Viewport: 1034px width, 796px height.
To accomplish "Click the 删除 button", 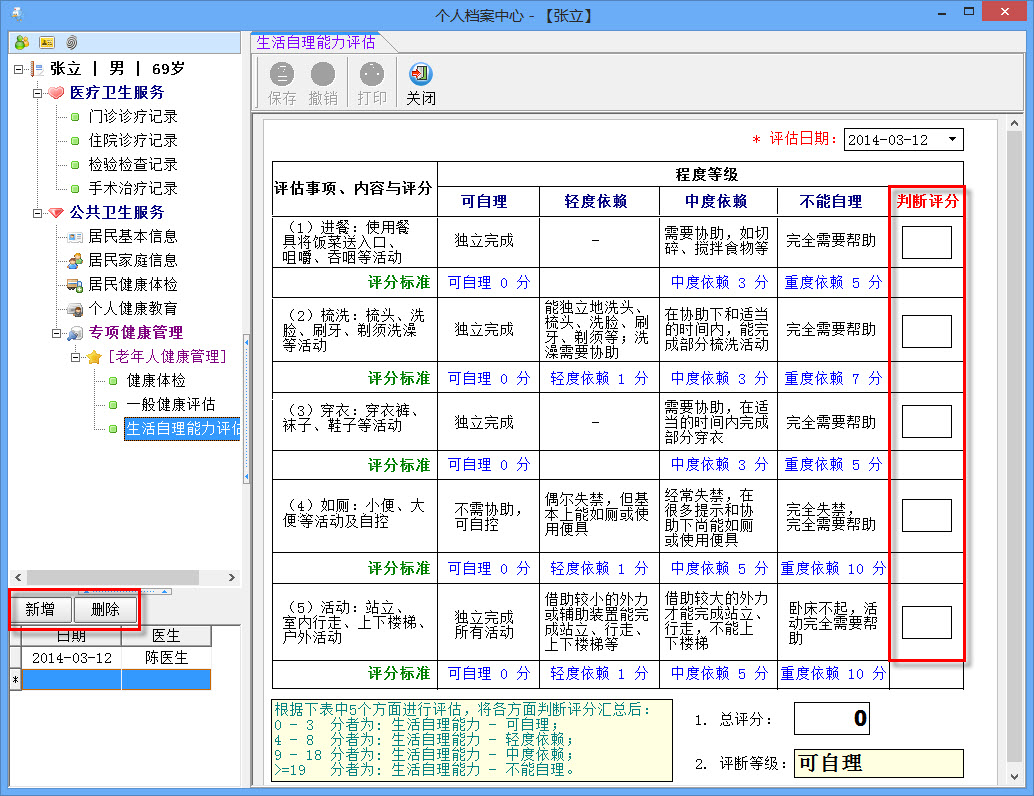I will tap(106, 609).
